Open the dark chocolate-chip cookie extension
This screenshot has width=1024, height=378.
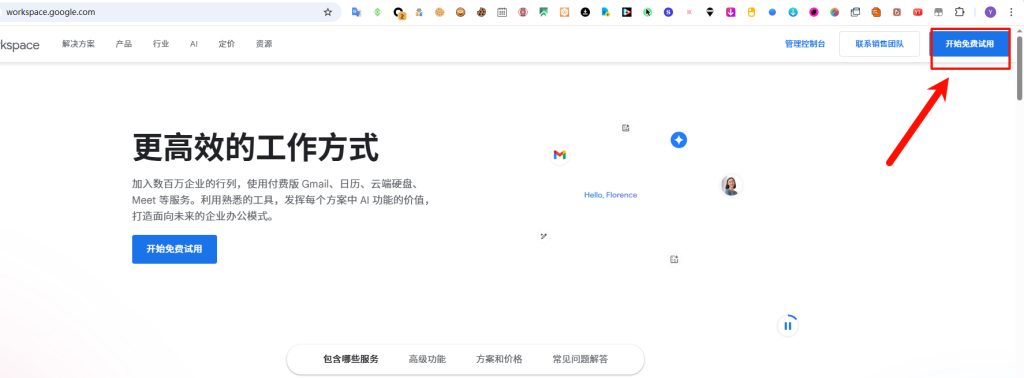coord(481,12)
